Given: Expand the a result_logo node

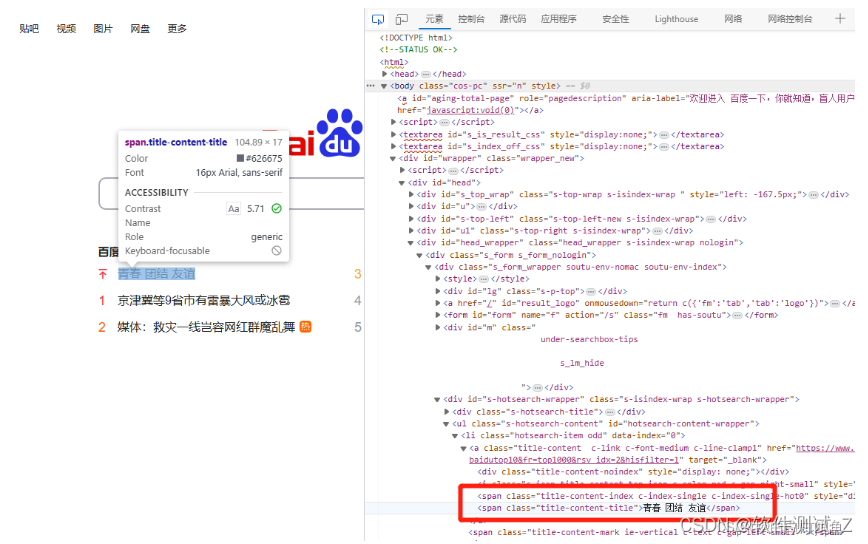Looking at the screenshot, I should 438,303.
